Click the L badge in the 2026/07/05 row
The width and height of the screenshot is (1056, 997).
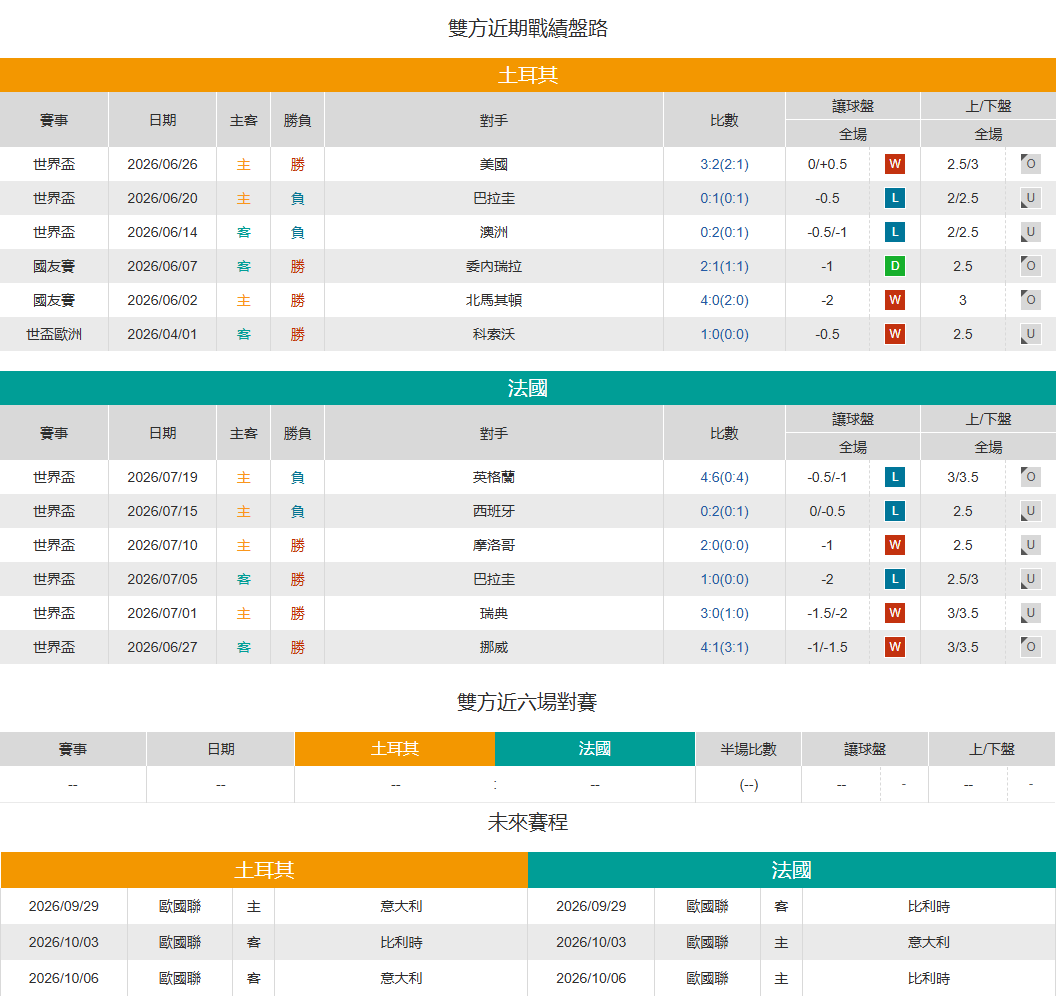tap(894, 579)
